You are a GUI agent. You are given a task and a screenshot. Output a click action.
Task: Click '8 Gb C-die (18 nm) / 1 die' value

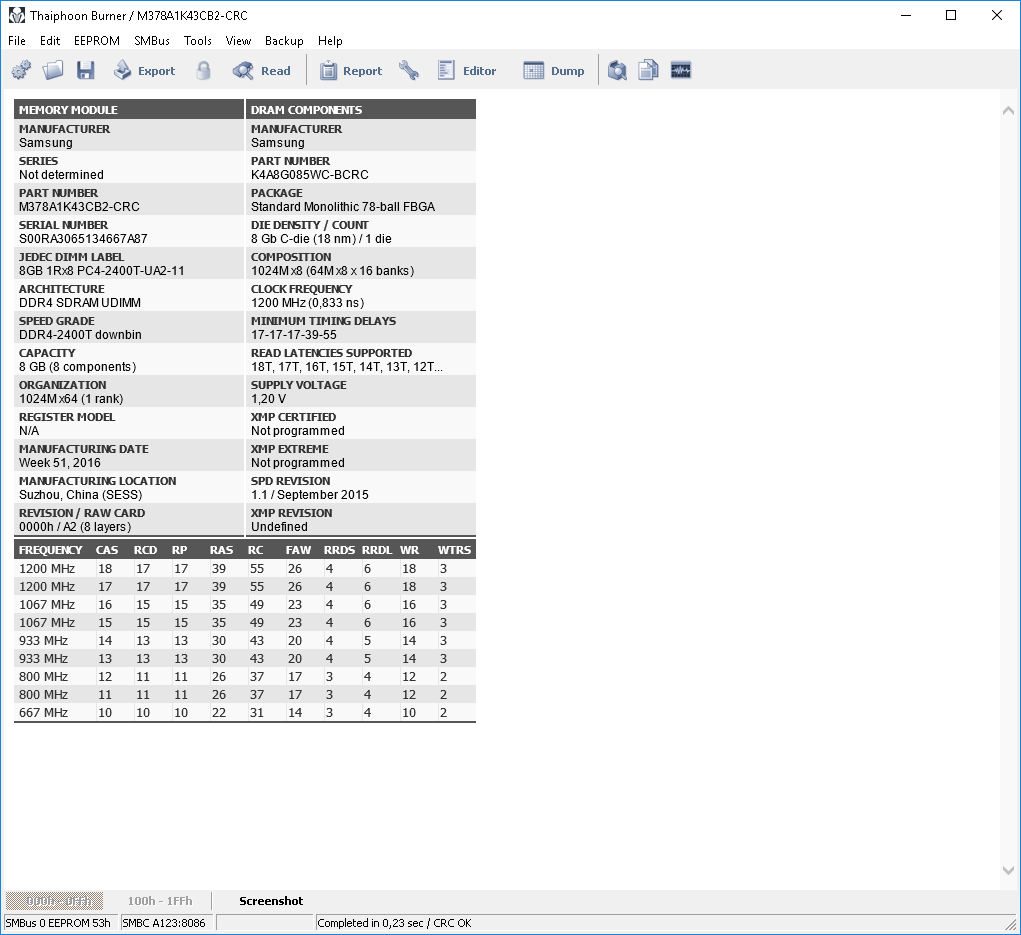(322, 238)
